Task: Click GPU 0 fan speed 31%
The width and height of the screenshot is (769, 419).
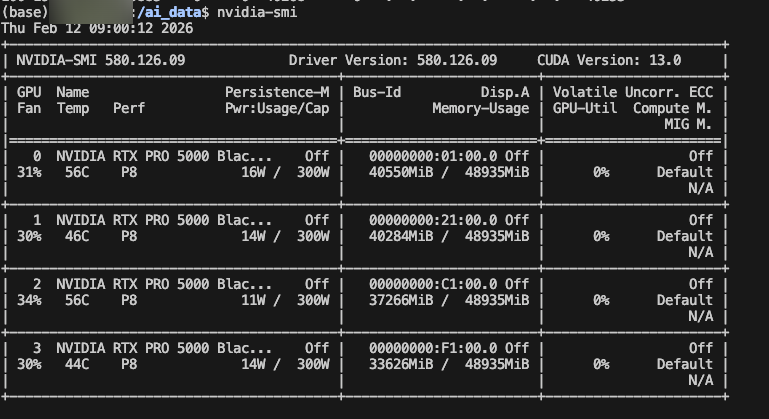Action: point(29,172)
